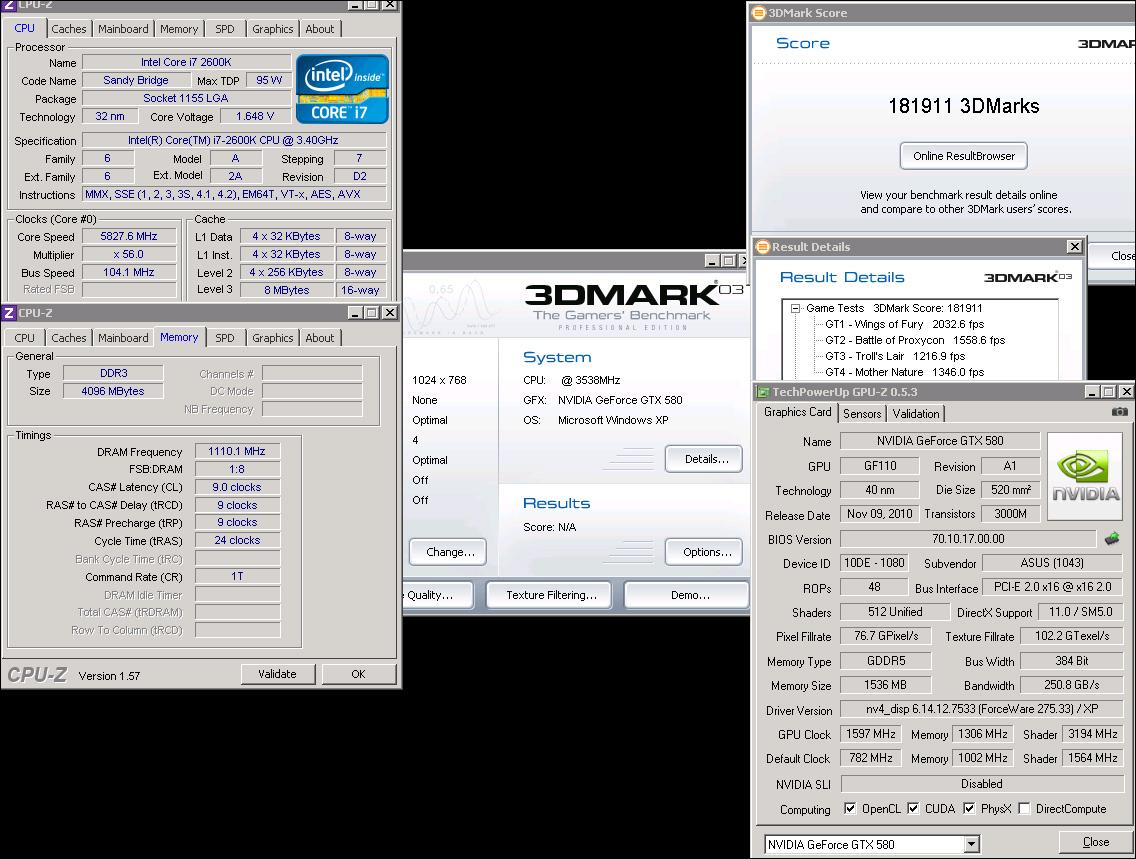Select the GT1 - Wings of Fury result

[904, 324]
